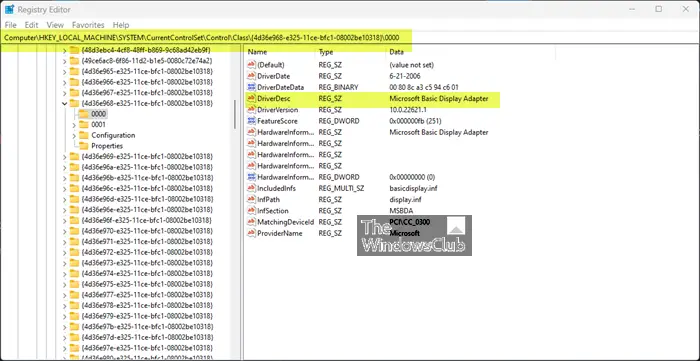Select the {4d36e979-e325-11ce-bfc1-08002be10318} key label

147,316
